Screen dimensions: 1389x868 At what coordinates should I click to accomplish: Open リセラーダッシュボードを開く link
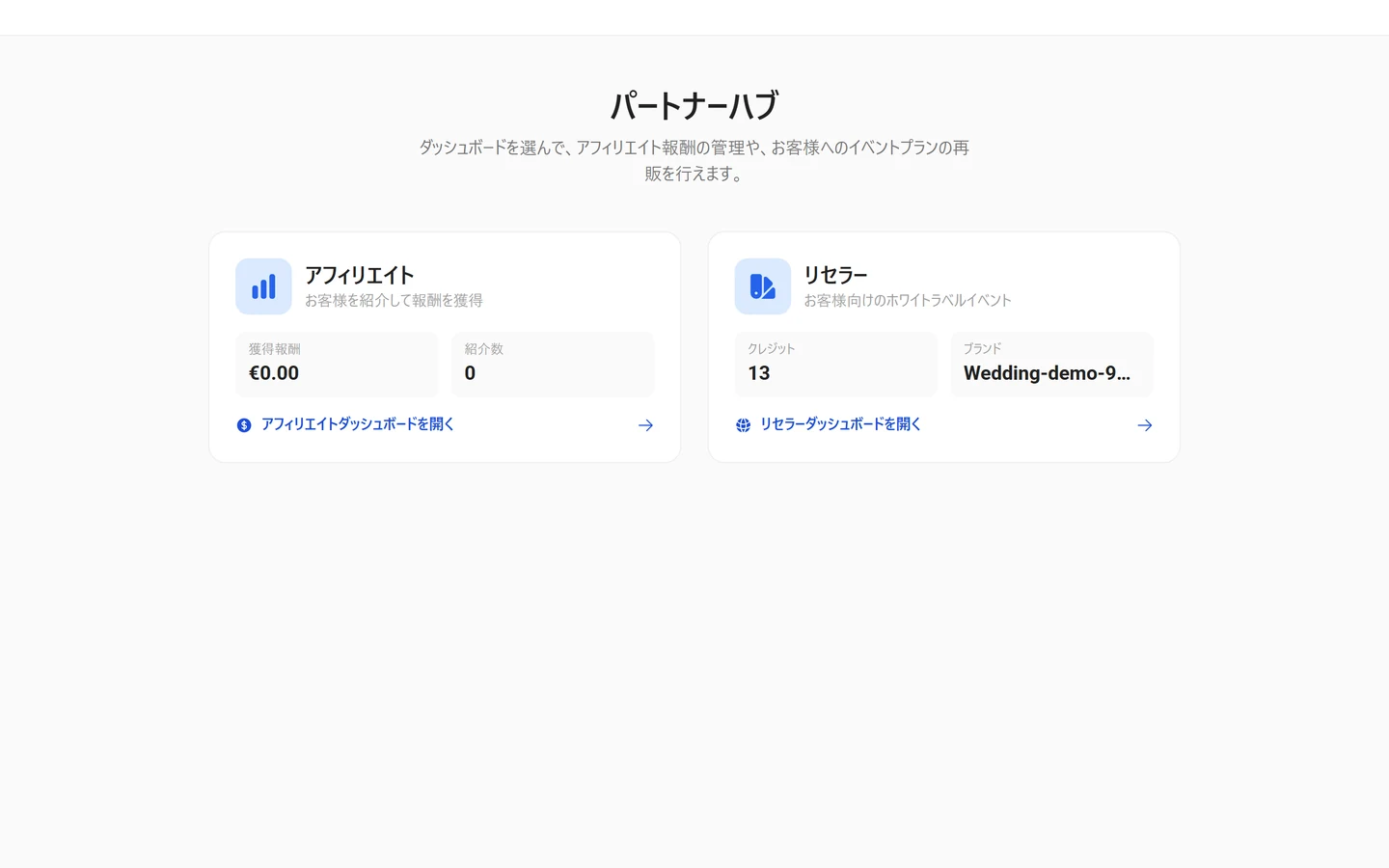tap(841, 424)
